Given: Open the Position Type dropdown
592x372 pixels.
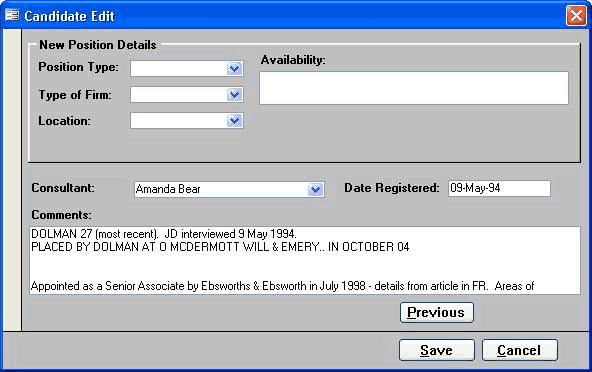Looking at the screenshot, I should (234, 68).
